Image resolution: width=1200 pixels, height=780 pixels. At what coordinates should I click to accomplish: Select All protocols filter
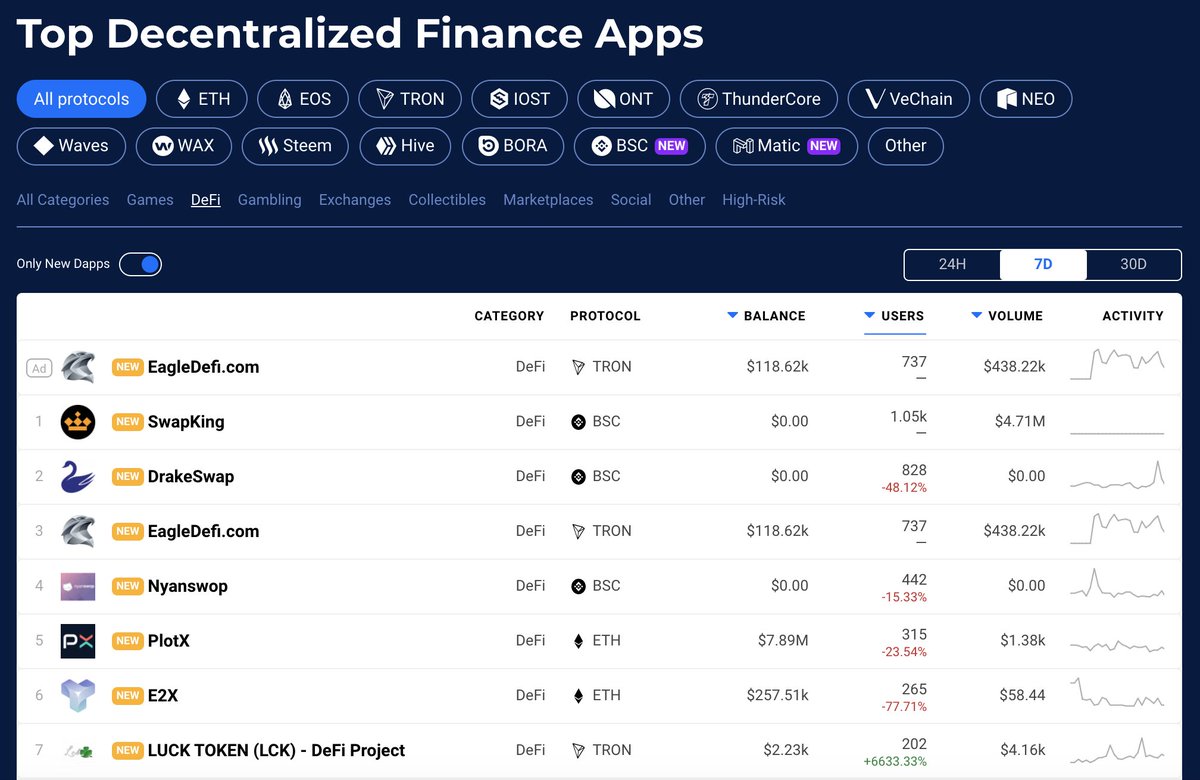pos(81,99)
